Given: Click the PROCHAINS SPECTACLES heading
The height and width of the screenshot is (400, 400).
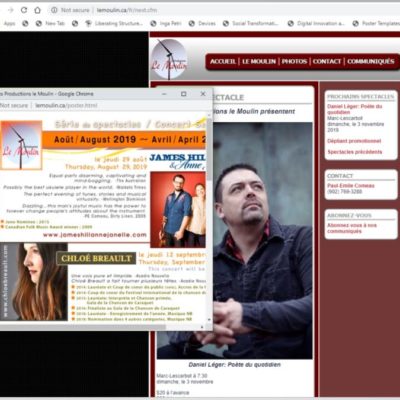Looking at the screenshot, I should [x=361, y=97].
